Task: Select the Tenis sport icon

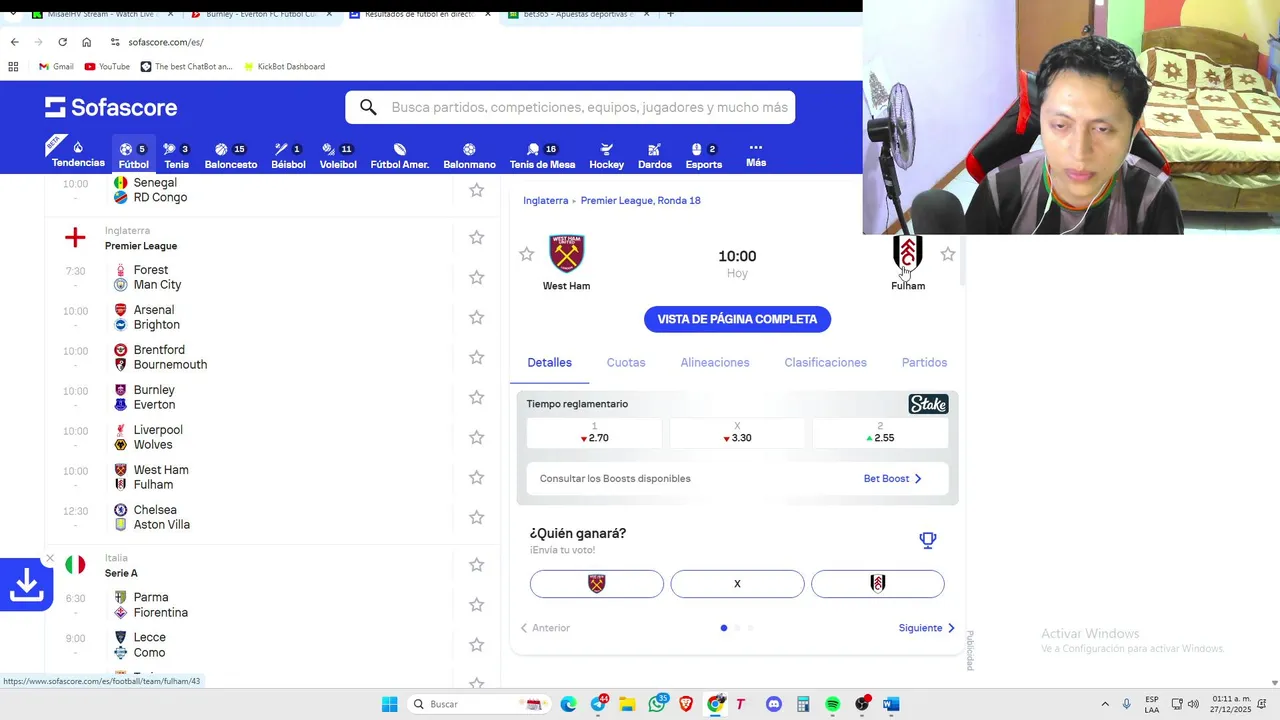Action: [x=176, y=155]
